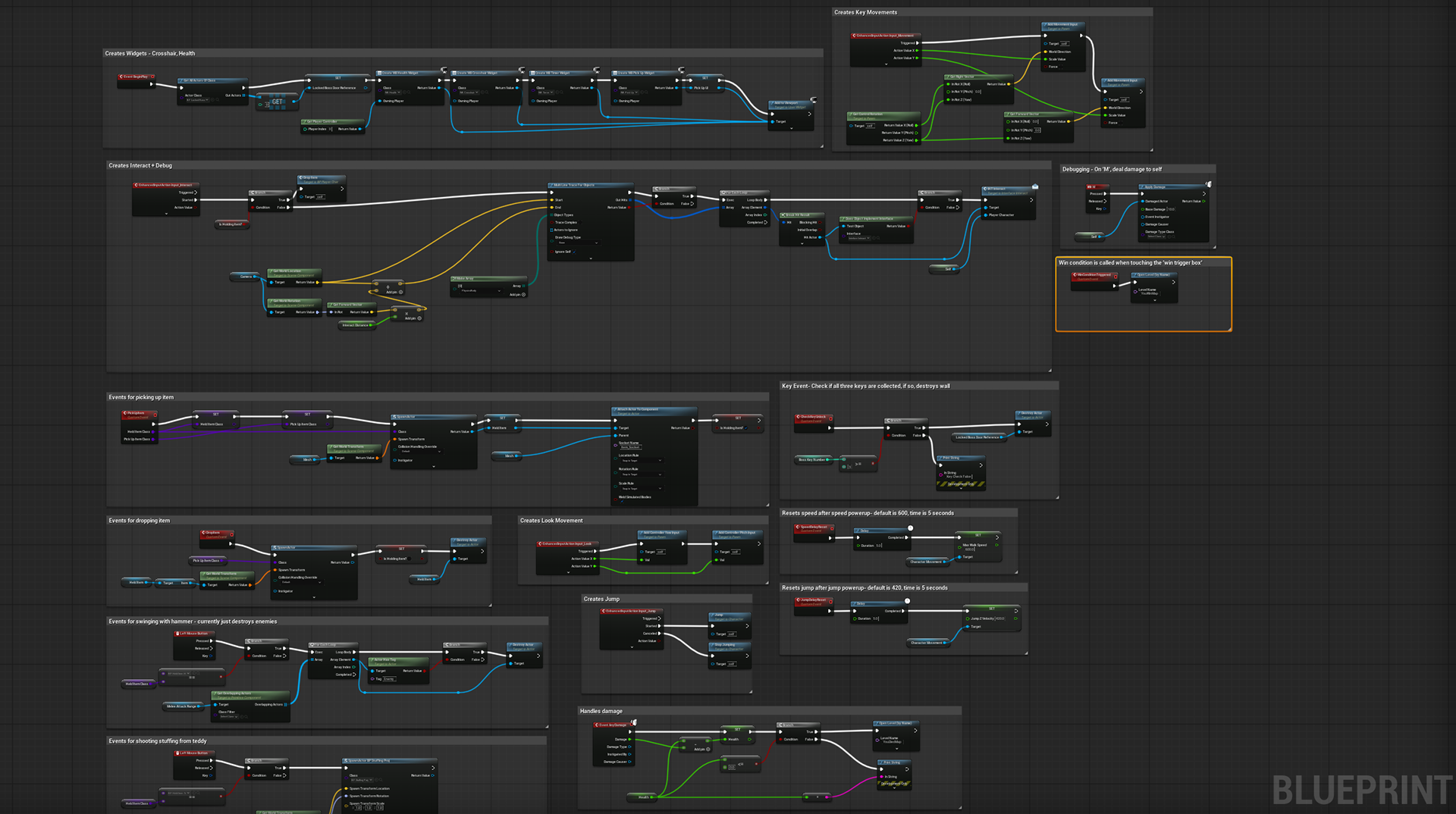Viewport: 1456px width, 814px height.
Task: Select the 'Creates Look Movement' comment title
Action: [551, 521]
